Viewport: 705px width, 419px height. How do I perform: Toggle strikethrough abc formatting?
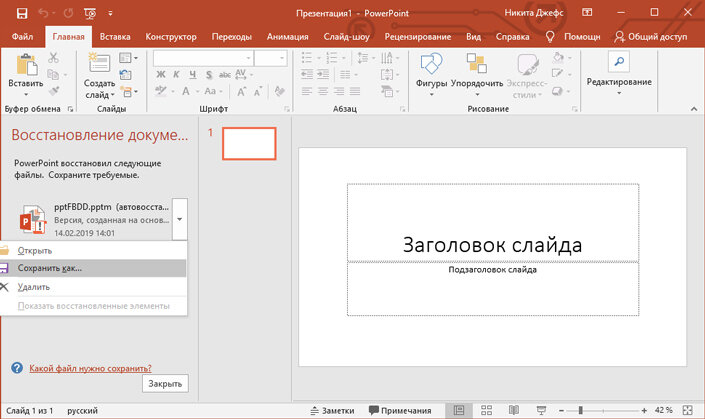pos(224,75)
